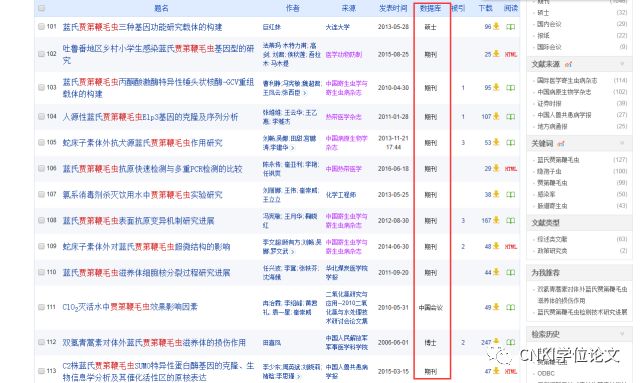The image size is (640, 383).
Task: Open online reader icon for row 101
Action: pos(511,27)
